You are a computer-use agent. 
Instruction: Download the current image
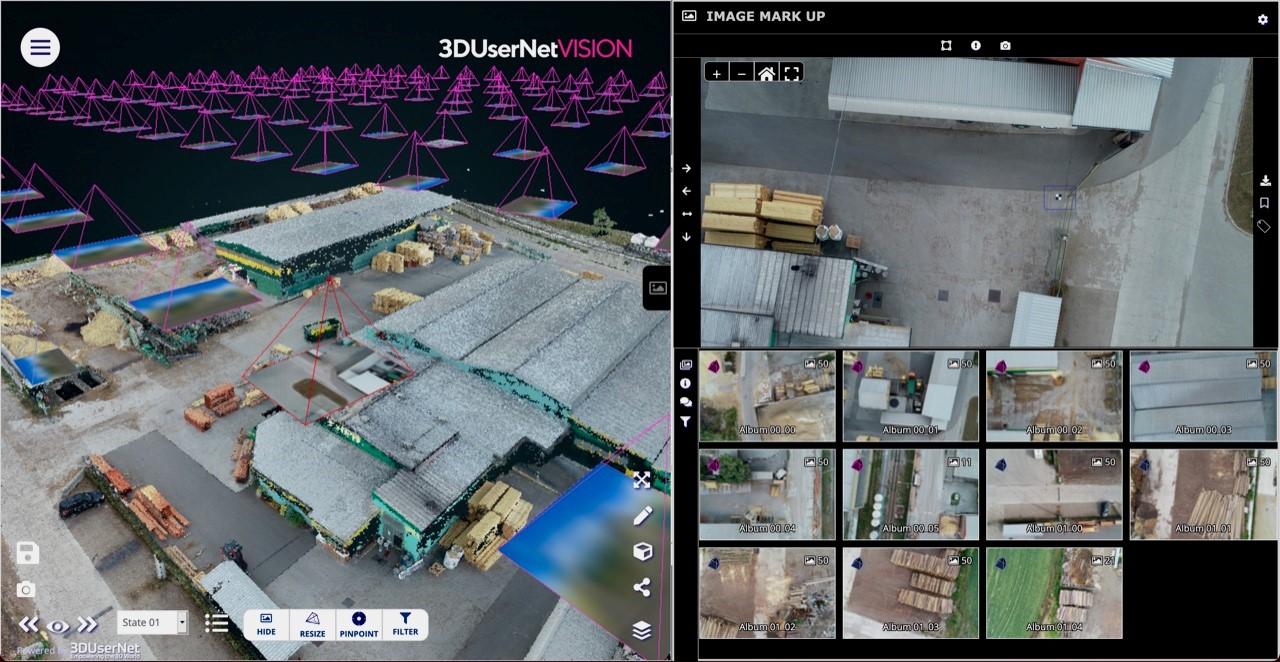coord(1264,180)
